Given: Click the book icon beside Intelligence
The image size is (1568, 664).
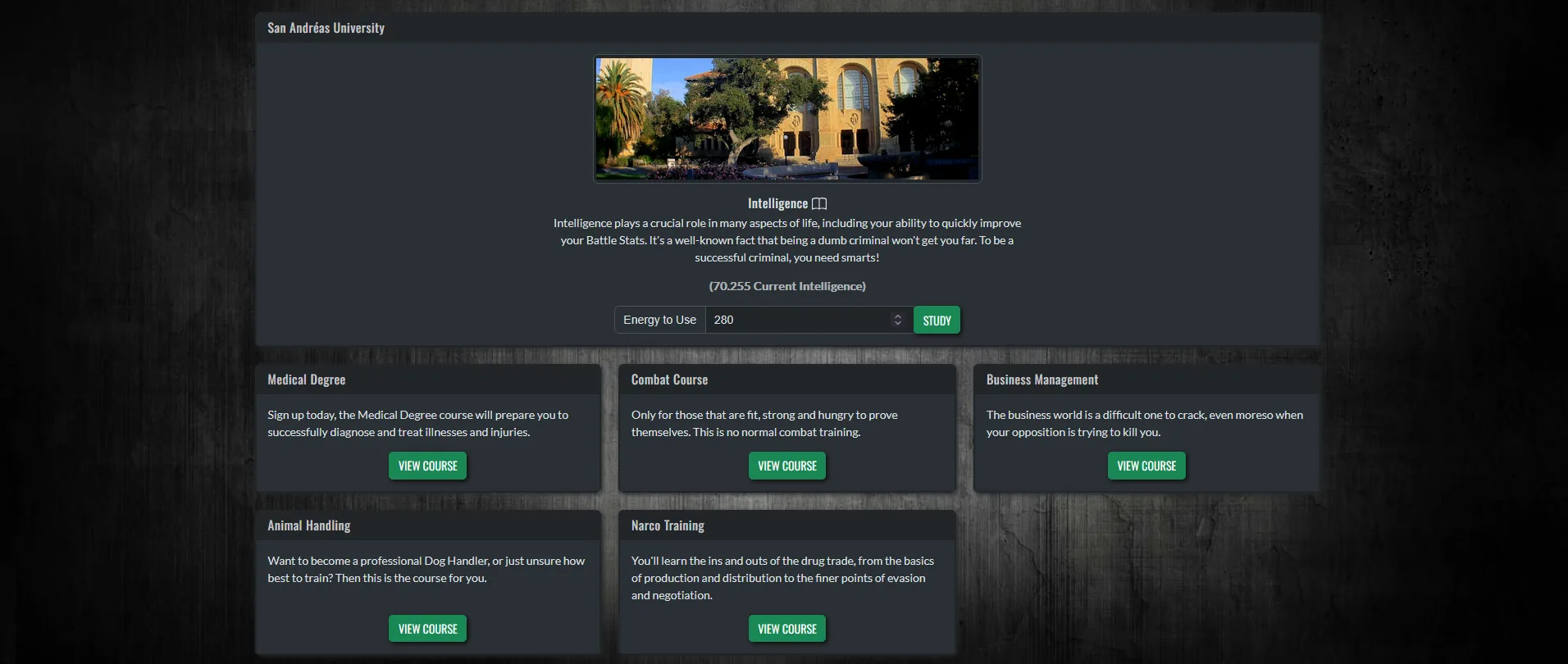Looking at the screenshot, I should point(818,204).
